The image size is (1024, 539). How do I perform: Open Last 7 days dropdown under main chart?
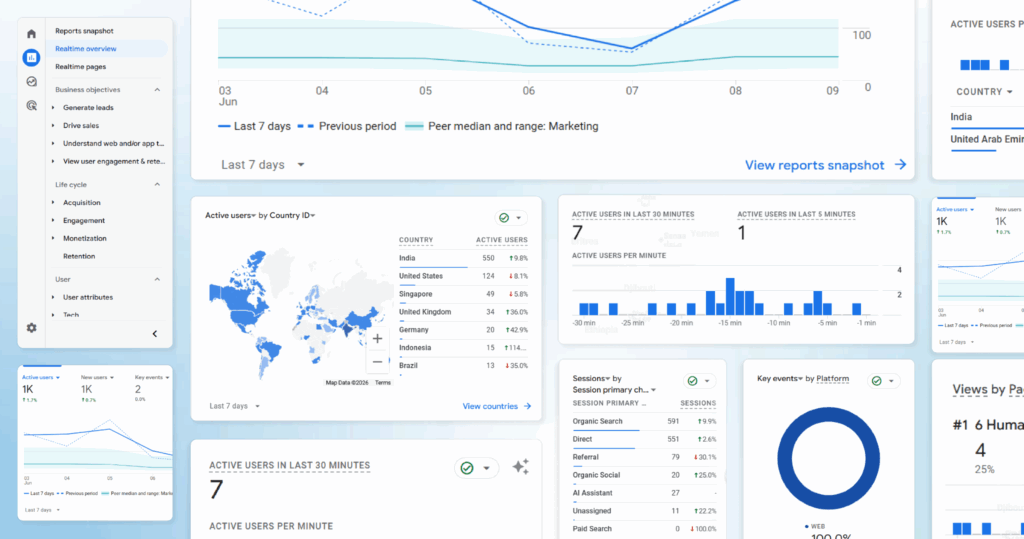click(x=263, y=165)
